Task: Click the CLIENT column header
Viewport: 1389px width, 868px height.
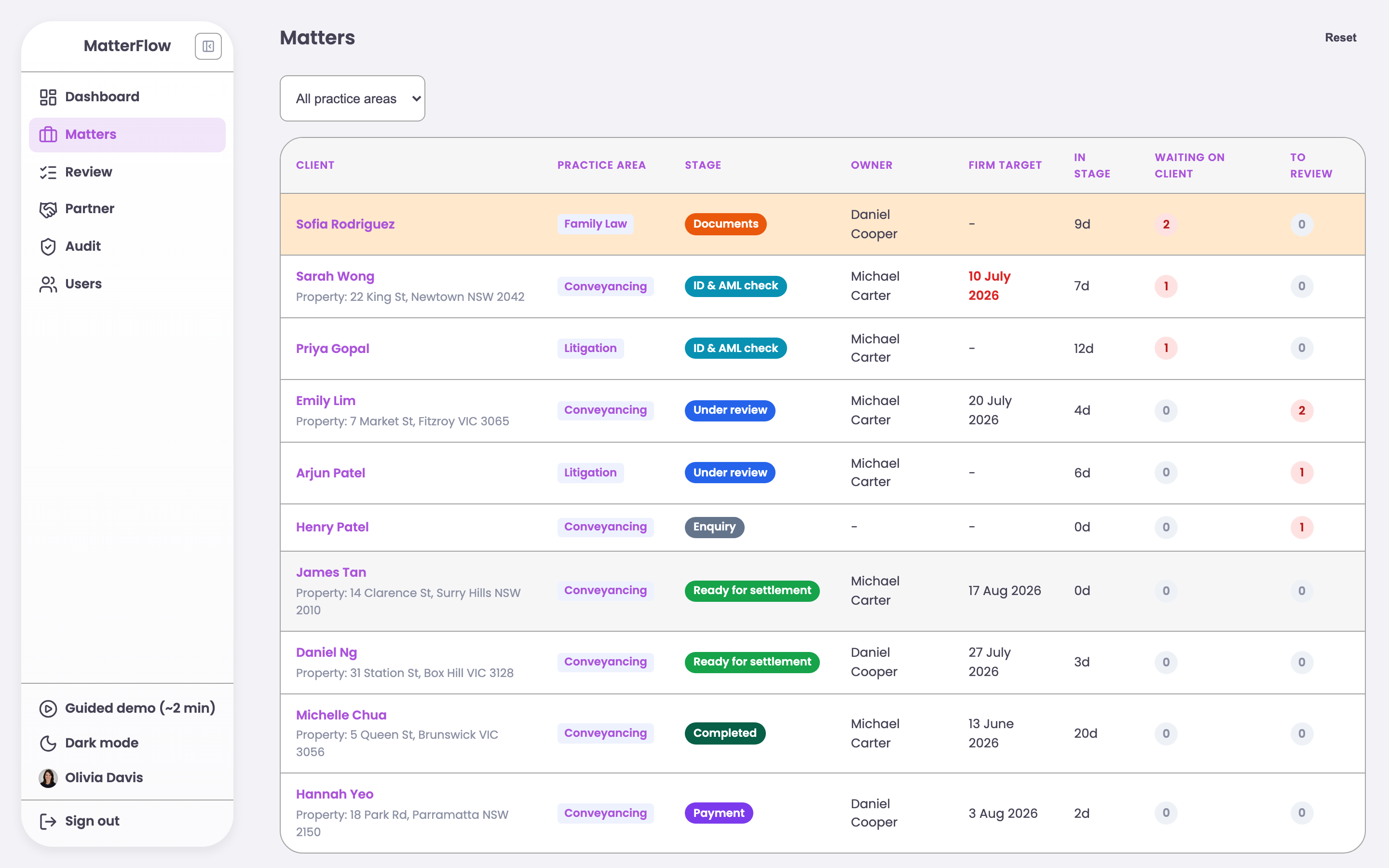Action: 315,165
